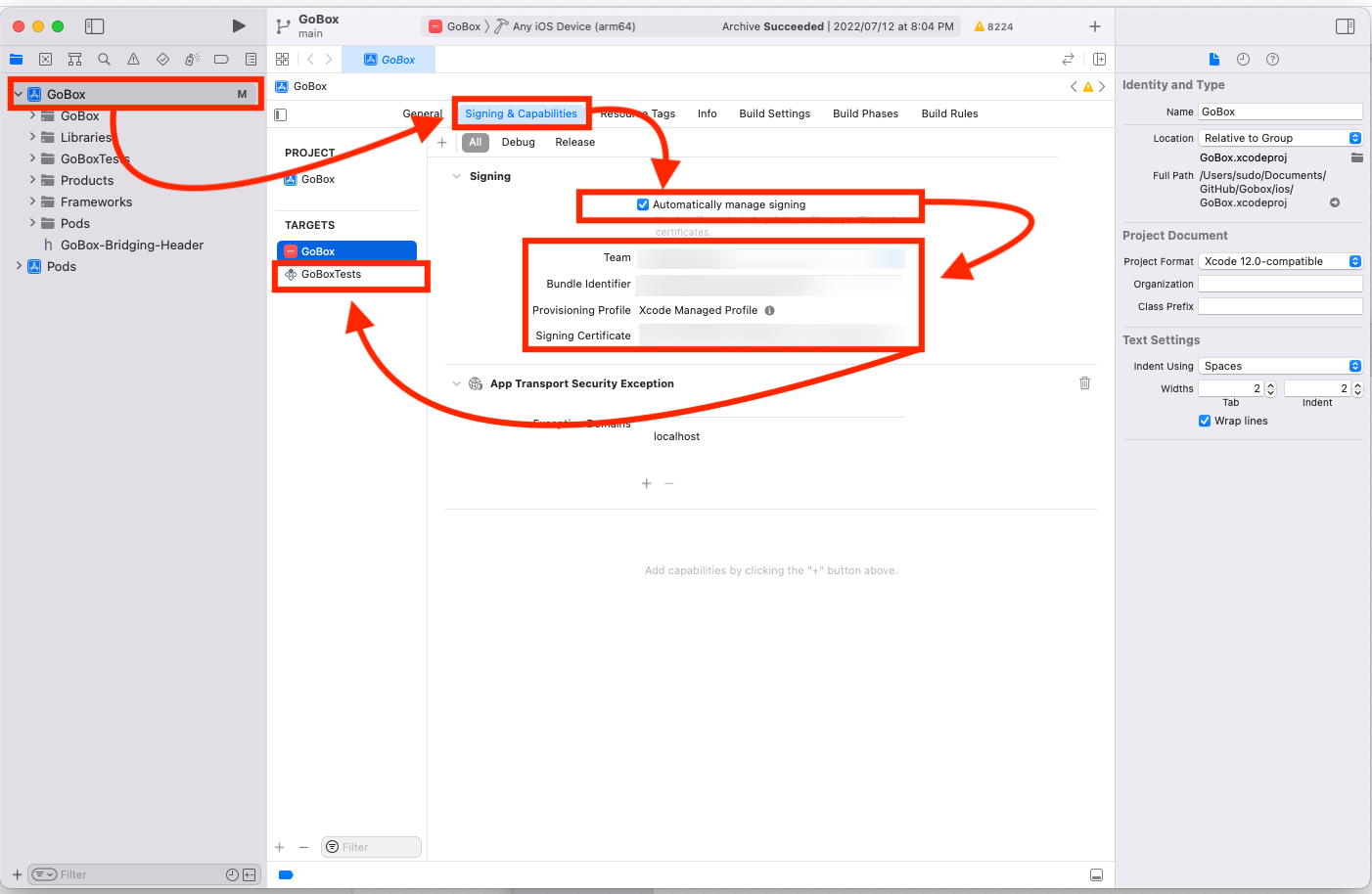Image resolution: width=1372 pixels, height=894 pixels.
Task: Open the Find navigator magnifier icon
Action: tap(104, 60)
